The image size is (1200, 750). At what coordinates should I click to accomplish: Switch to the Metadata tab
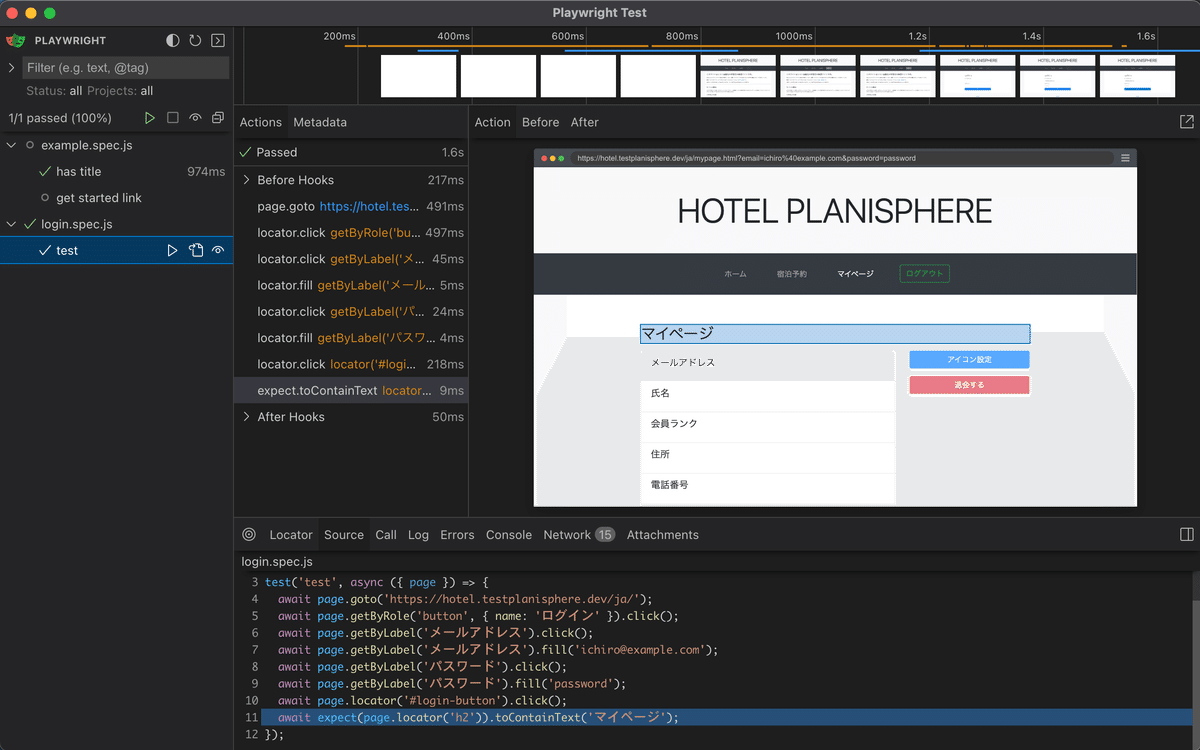[x=320, y=122]
